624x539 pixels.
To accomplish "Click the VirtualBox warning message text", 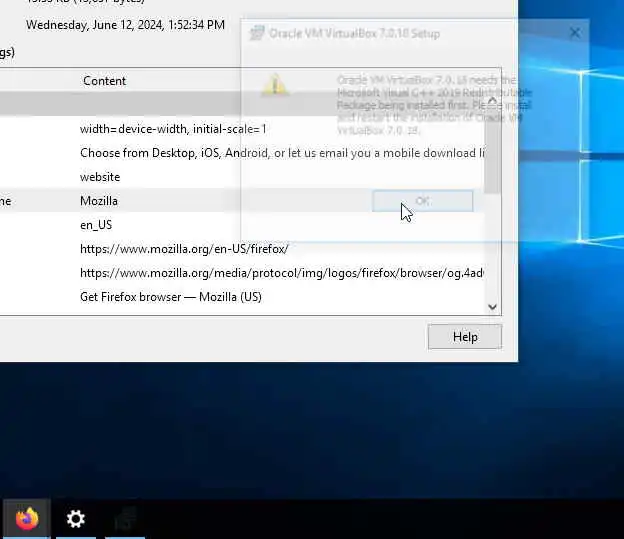I will point(434,105).
